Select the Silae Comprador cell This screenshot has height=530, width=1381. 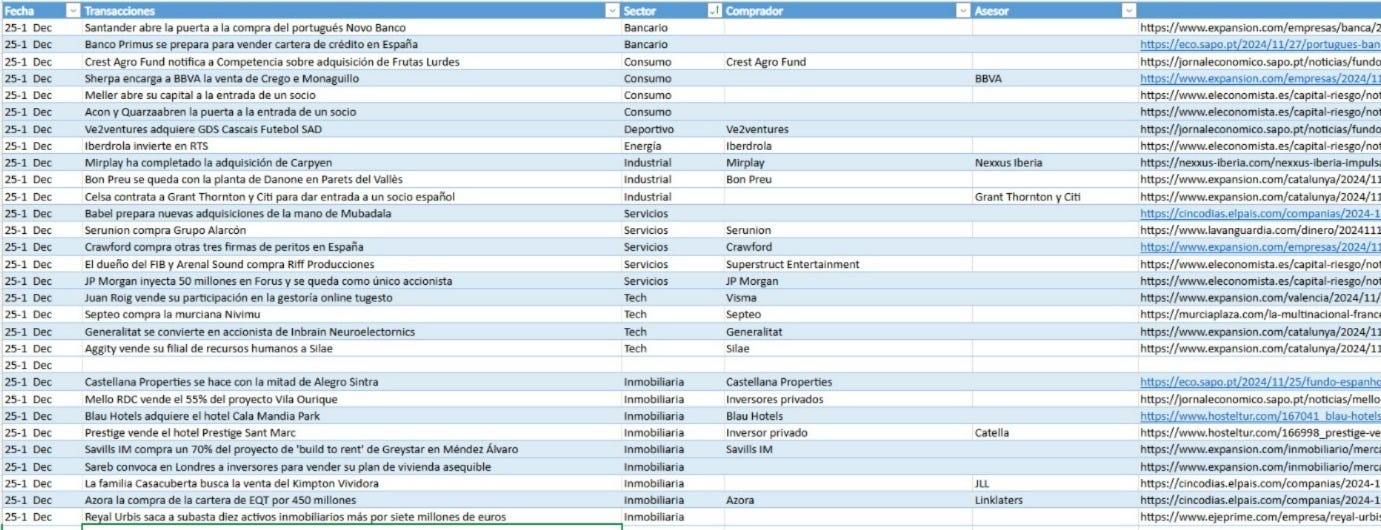(848, 348)
